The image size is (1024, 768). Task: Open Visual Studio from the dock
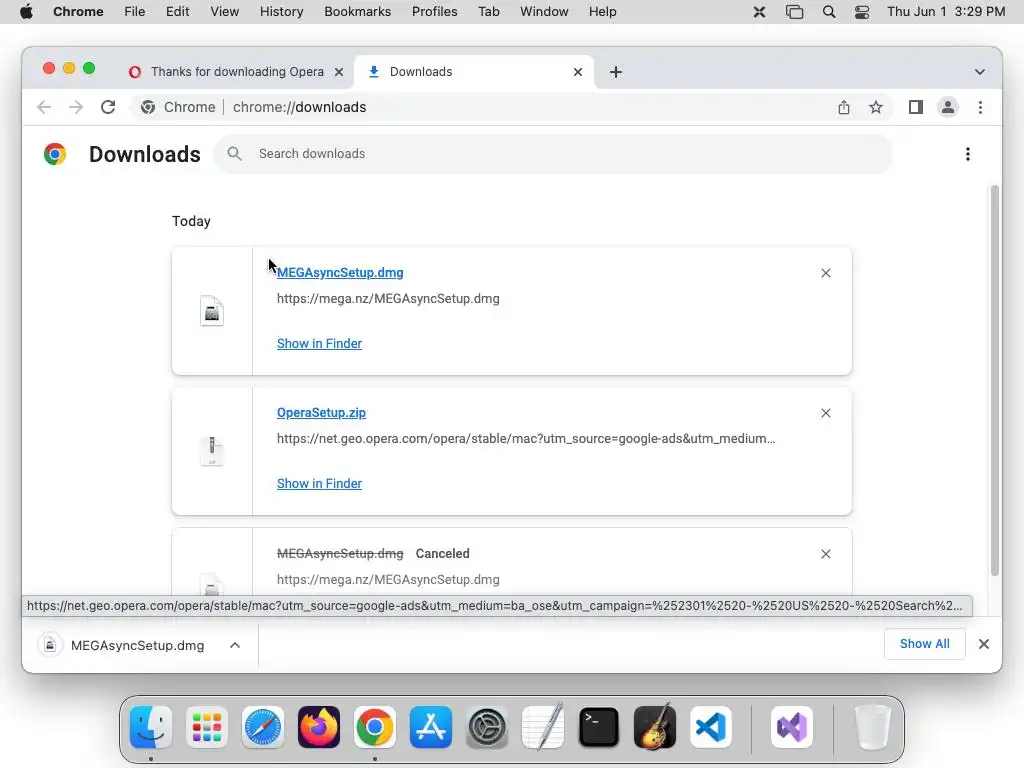(792, 727)
